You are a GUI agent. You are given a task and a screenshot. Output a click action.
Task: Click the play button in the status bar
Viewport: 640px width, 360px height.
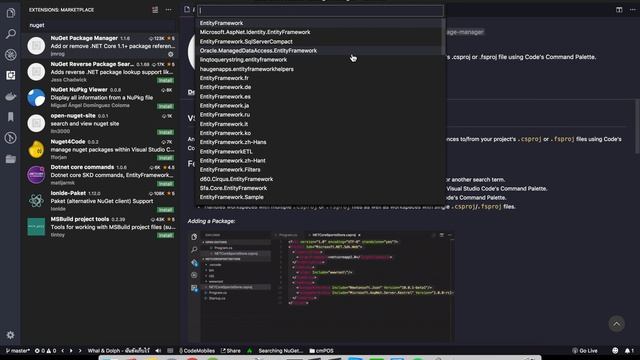point(71,351)
